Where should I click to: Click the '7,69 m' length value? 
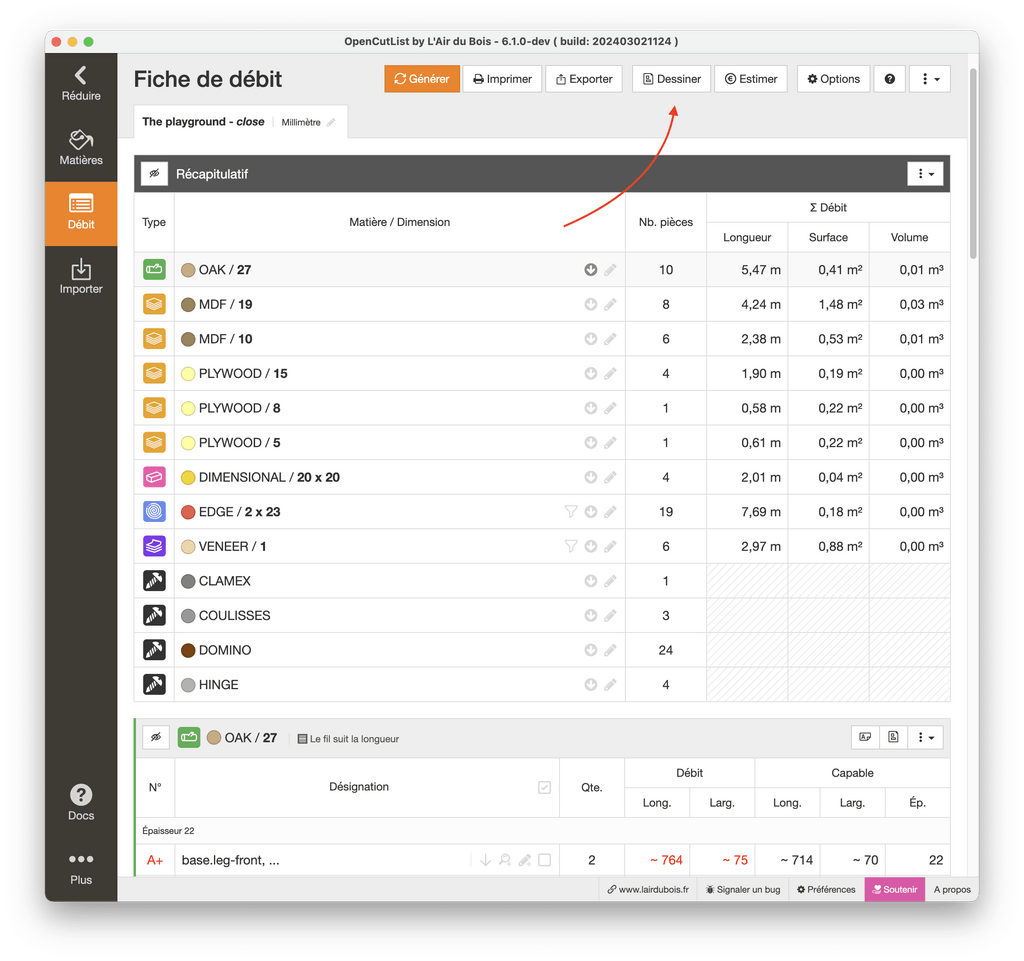761,512
